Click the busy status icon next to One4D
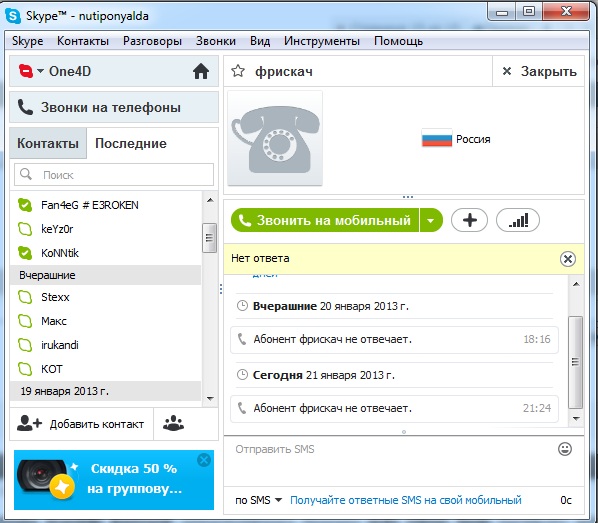Viewport: 598px width, 523px height. (x=26, y=71)
